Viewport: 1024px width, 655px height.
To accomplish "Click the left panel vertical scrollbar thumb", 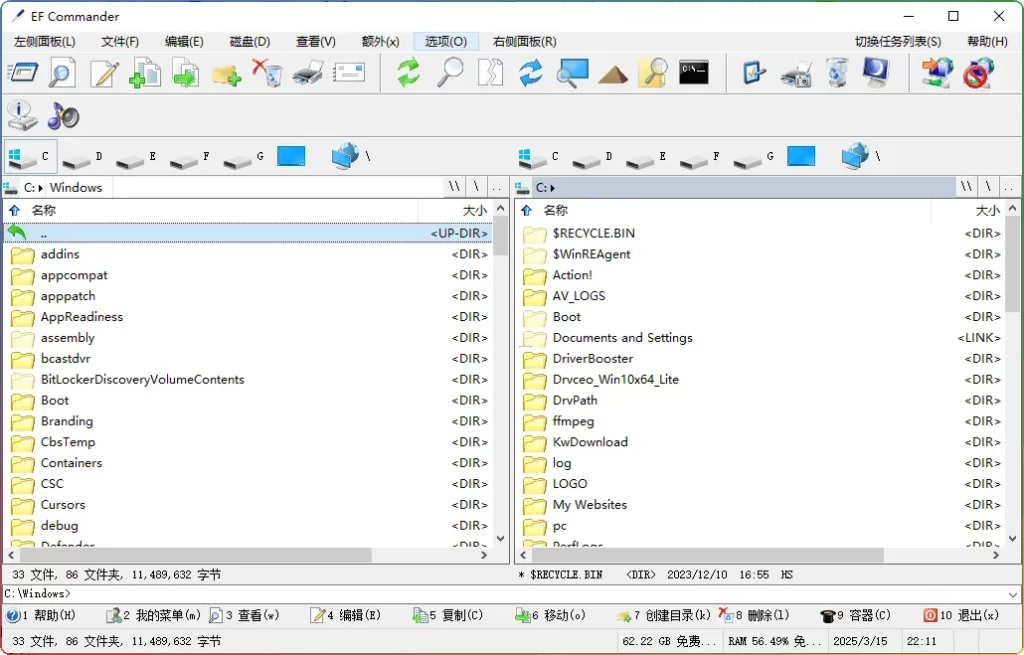I will tap(500, 236).
